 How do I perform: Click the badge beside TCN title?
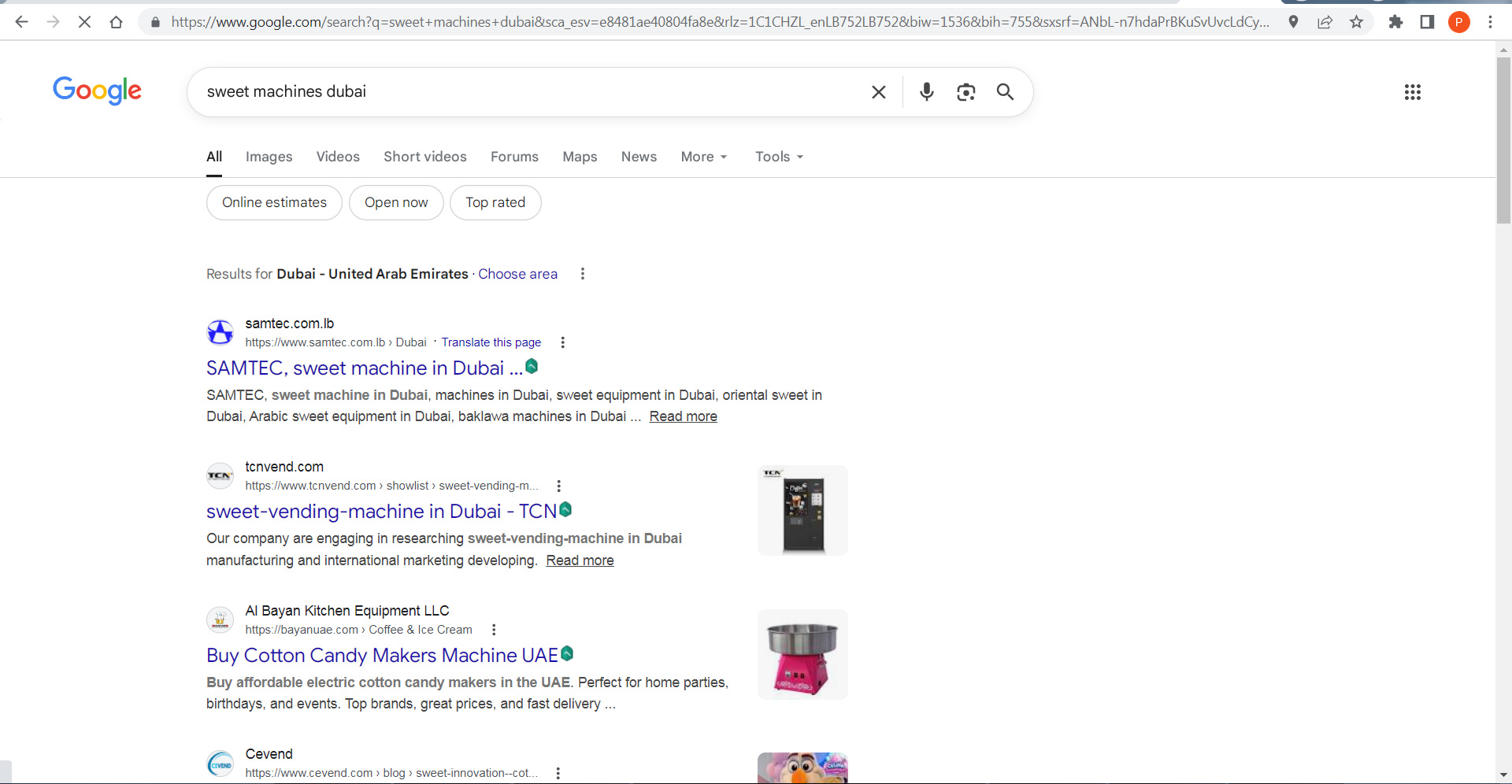click(565, 509)
